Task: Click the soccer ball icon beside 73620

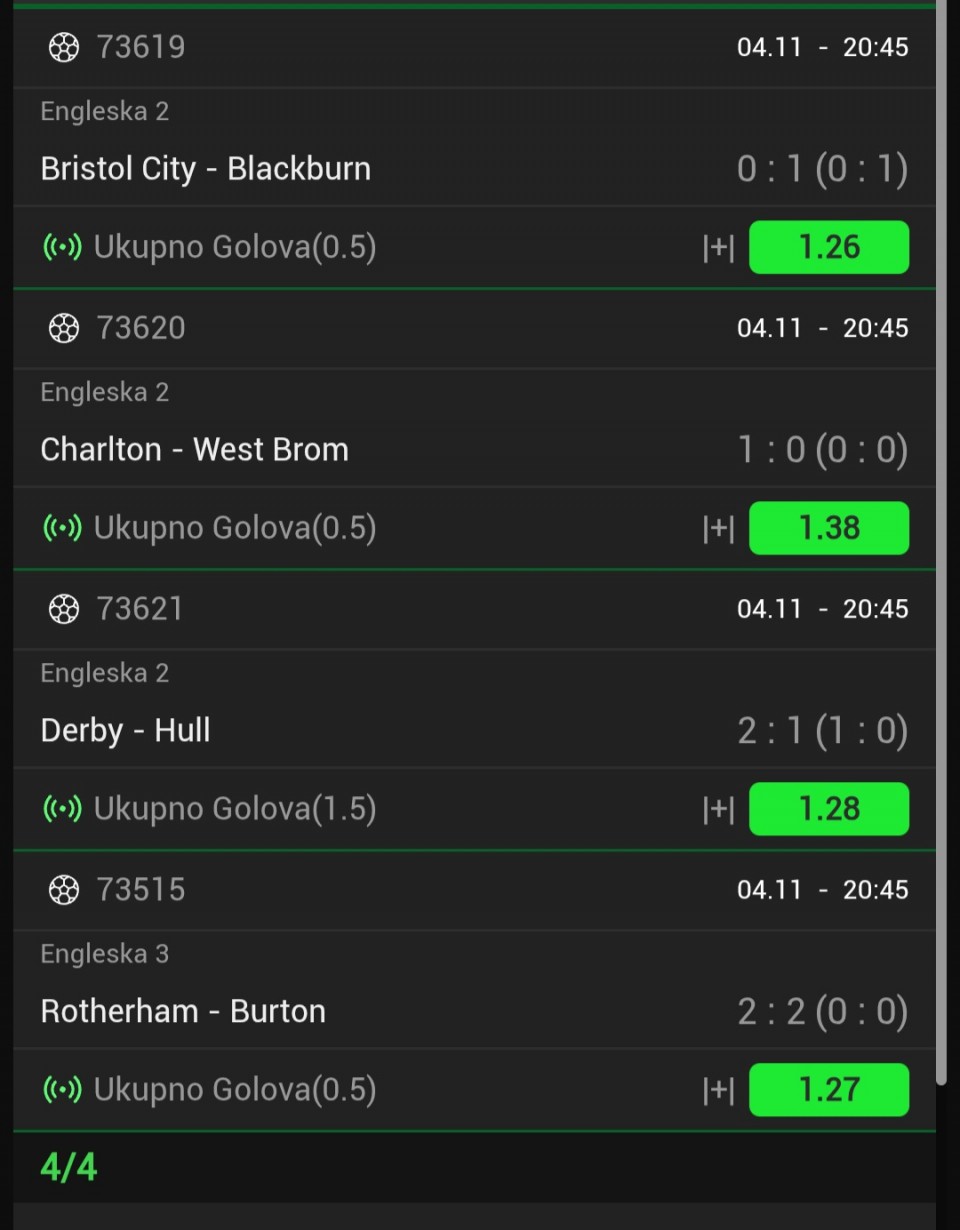Action: (63, 328)
